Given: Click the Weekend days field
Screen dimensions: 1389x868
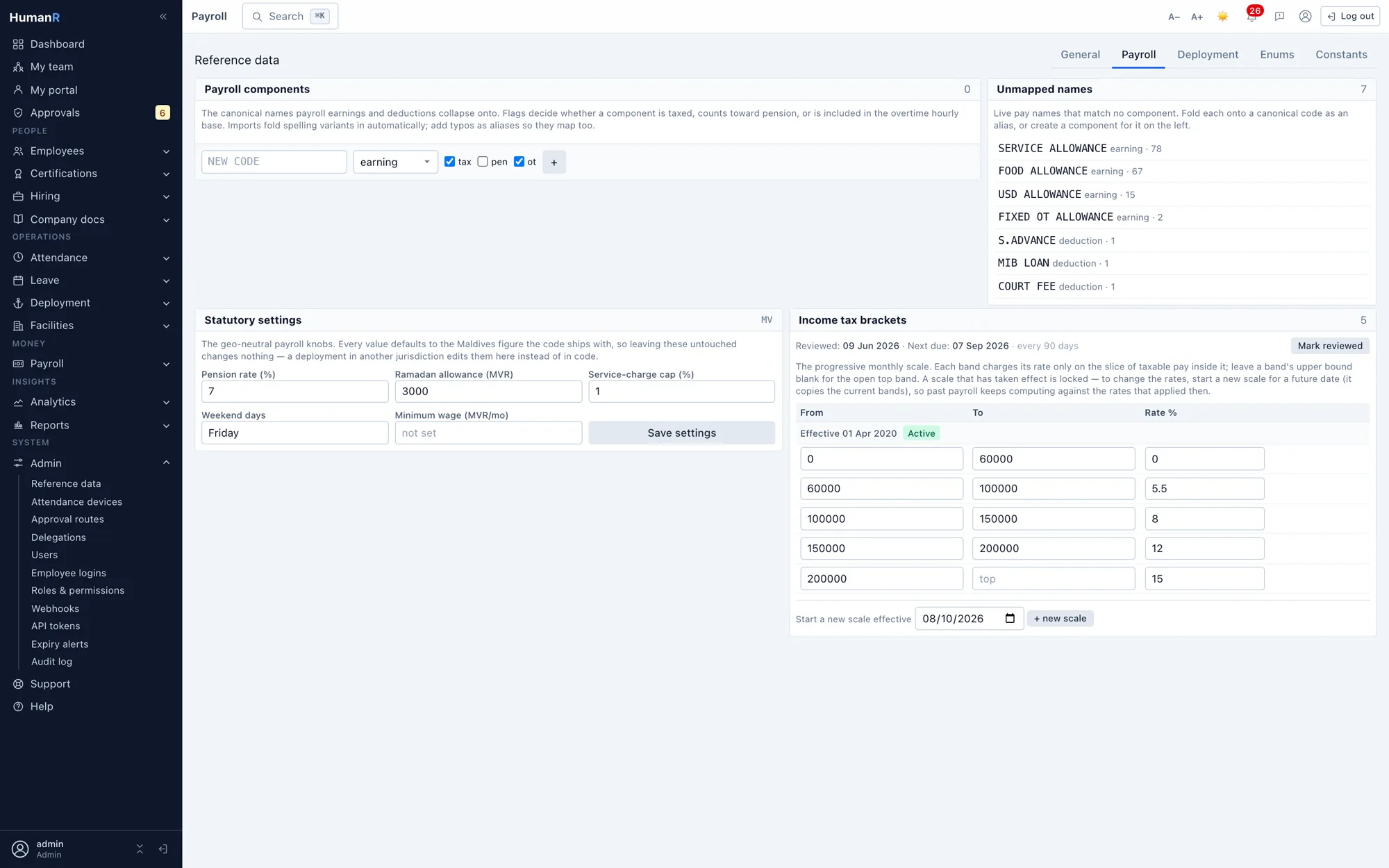Looking at the screenshot, I should (294, 433).
